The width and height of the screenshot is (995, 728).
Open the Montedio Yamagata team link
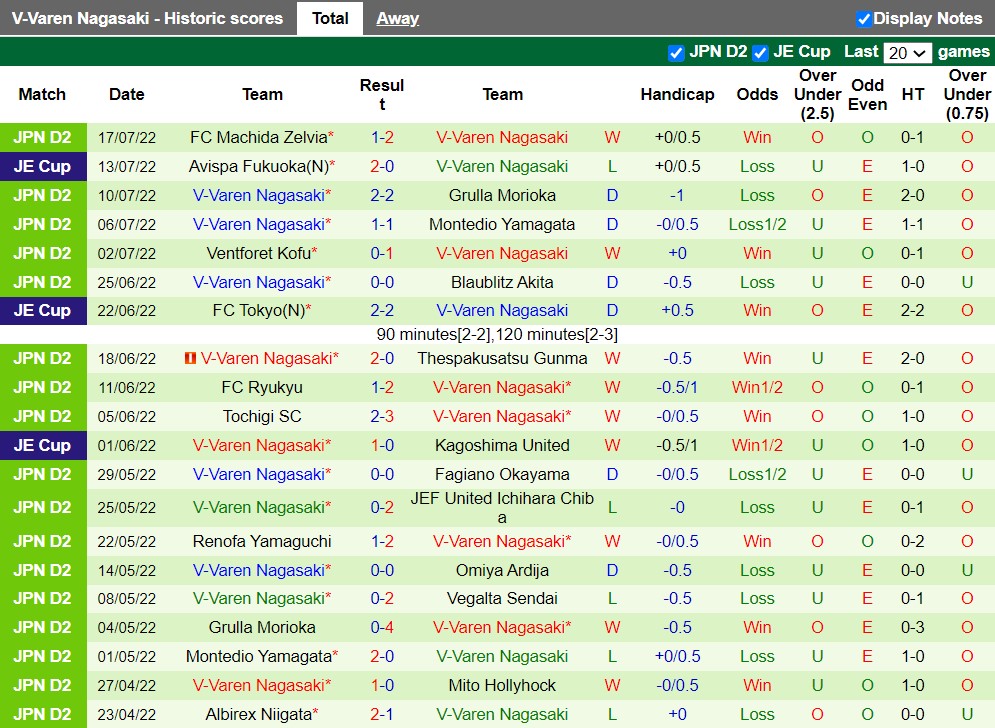click(x=503, y=224)
